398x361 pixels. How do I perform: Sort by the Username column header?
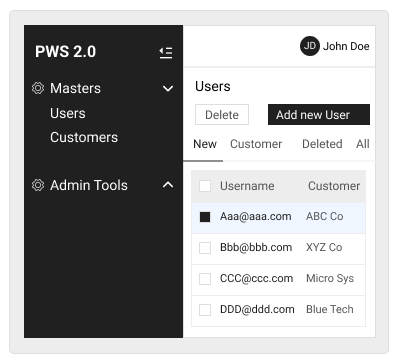(247, 186)
